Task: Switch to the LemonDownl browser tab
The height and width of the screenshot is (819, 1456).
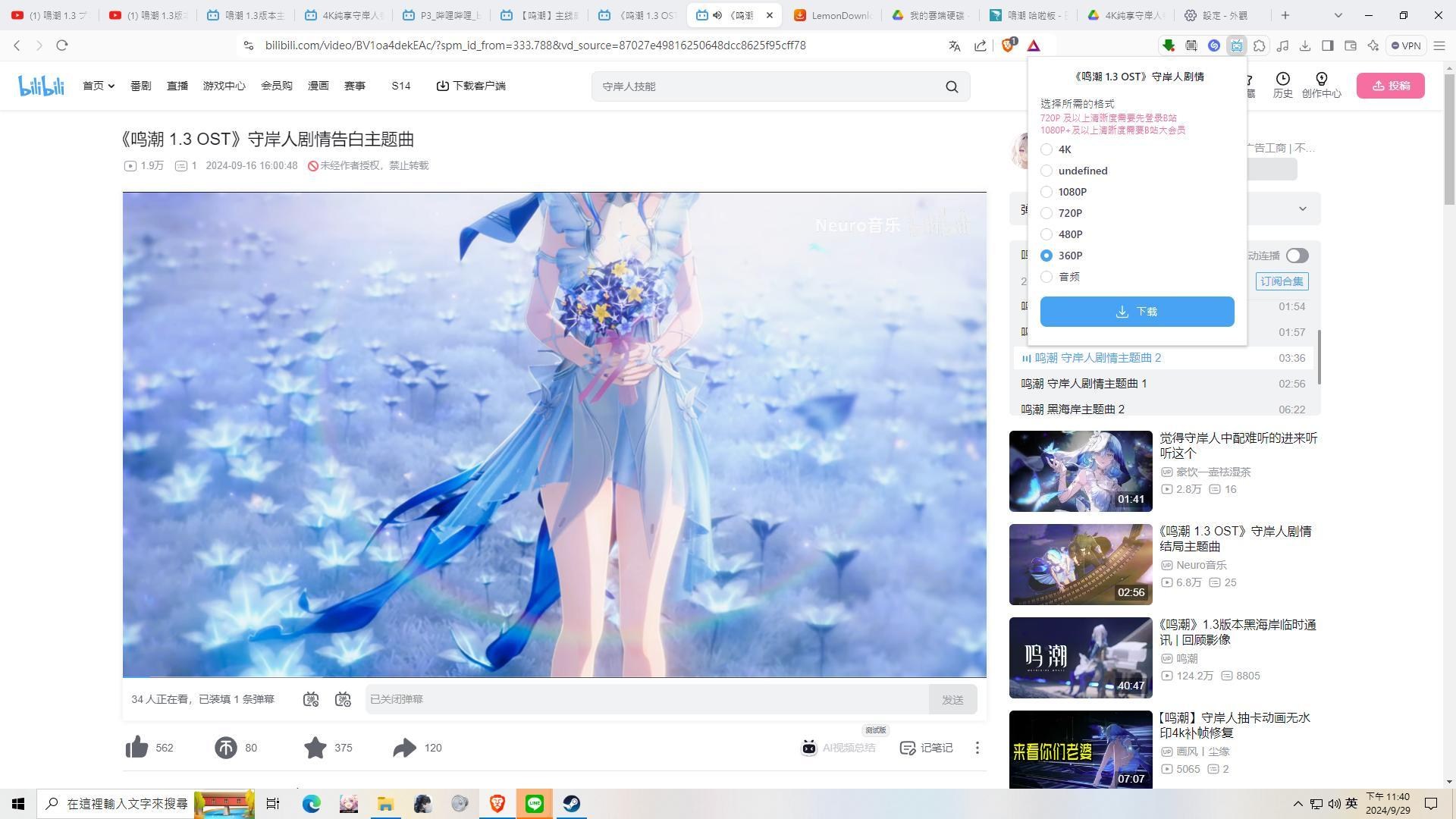Action: [x=833, y=15]
